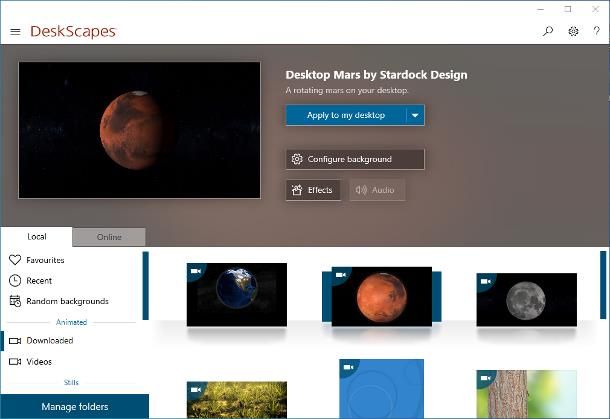Screen dimensions: 610x419
Task: Click video badge on tree bark thumbnail
Action: tap(486, 378)
